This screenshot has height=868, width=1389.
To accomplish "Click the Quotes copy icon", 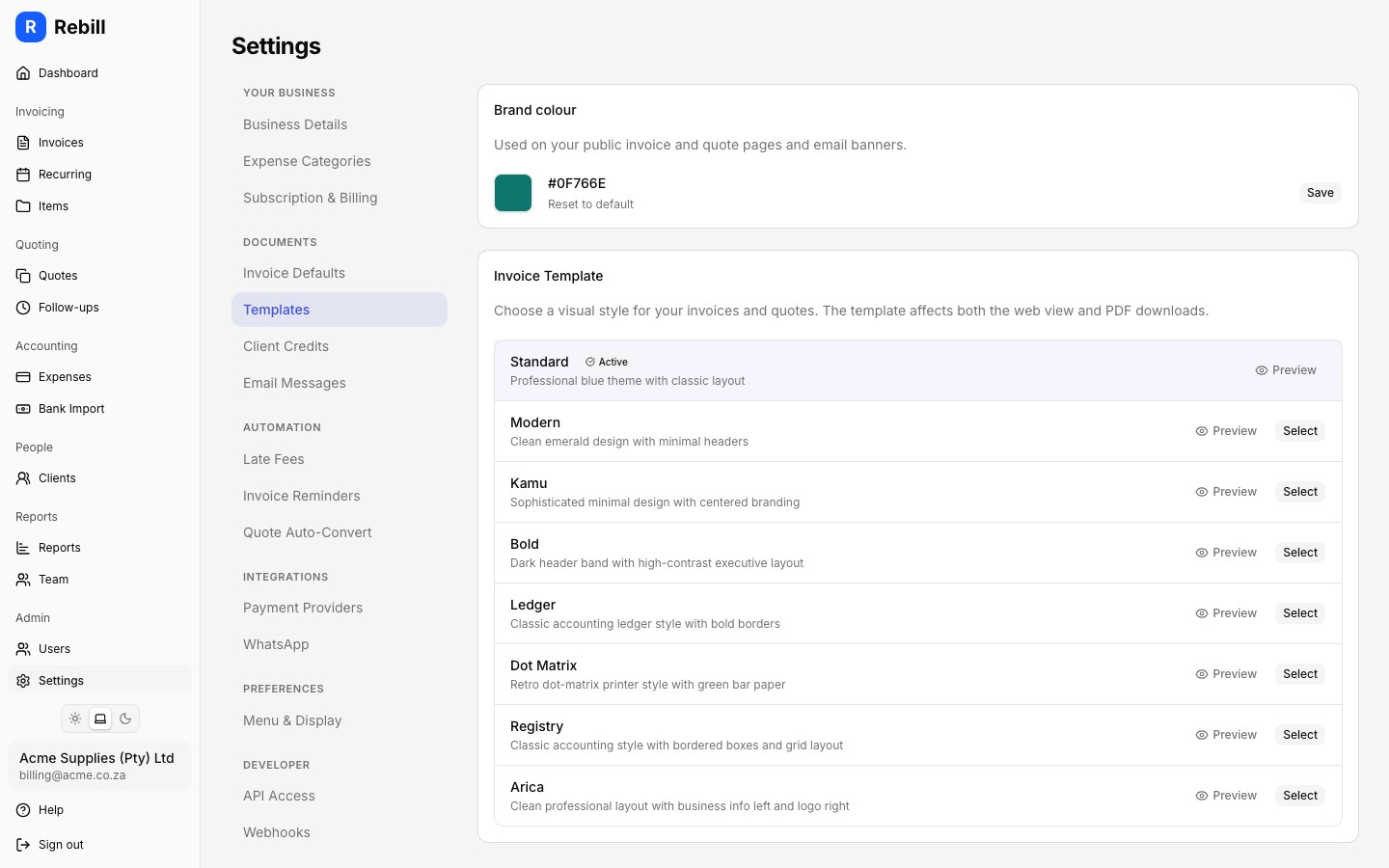I will (x=23, y=276).
